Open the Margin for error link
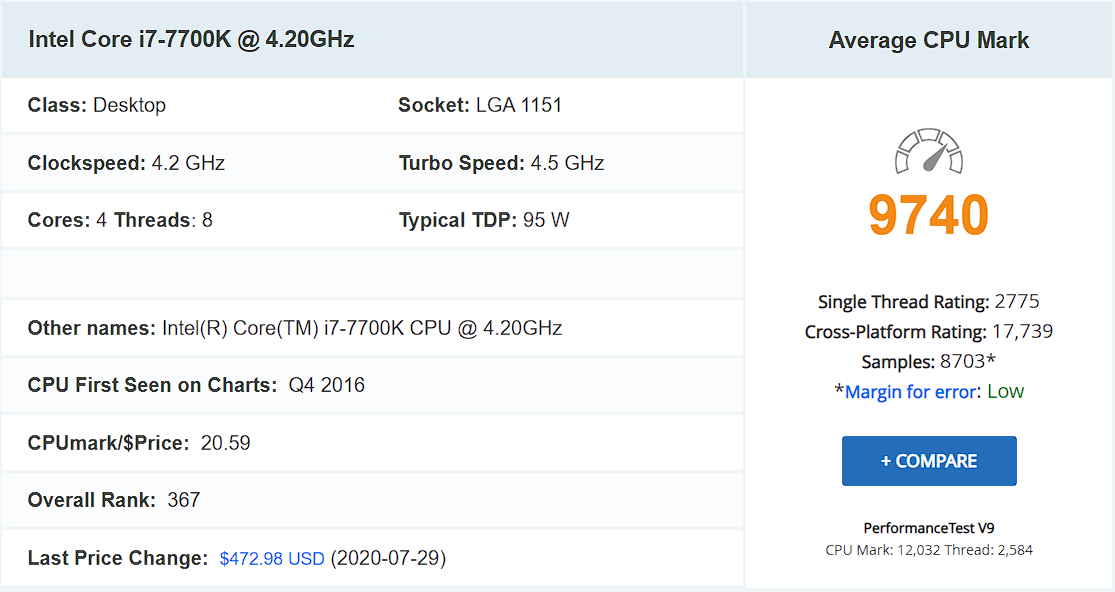Screen dimensions: 1115x592 click(x=910, y=392)
